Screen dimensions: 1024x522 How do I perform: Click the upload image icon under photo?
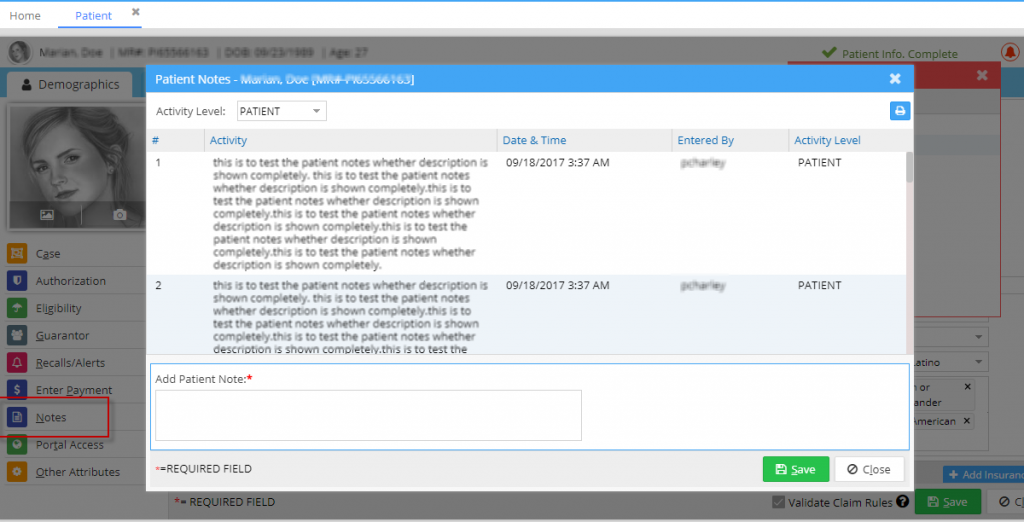pos(46,214)
